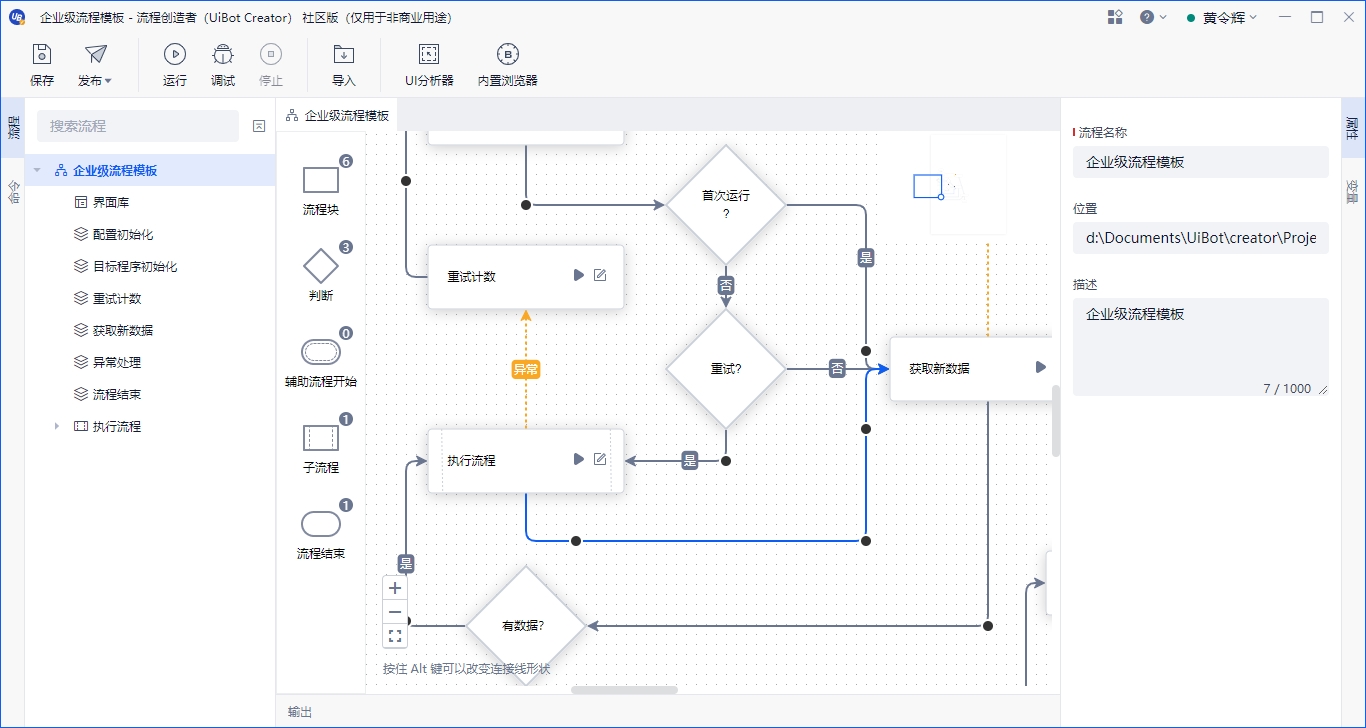Select the 有数据? decision node

click(x=526, y=625)
